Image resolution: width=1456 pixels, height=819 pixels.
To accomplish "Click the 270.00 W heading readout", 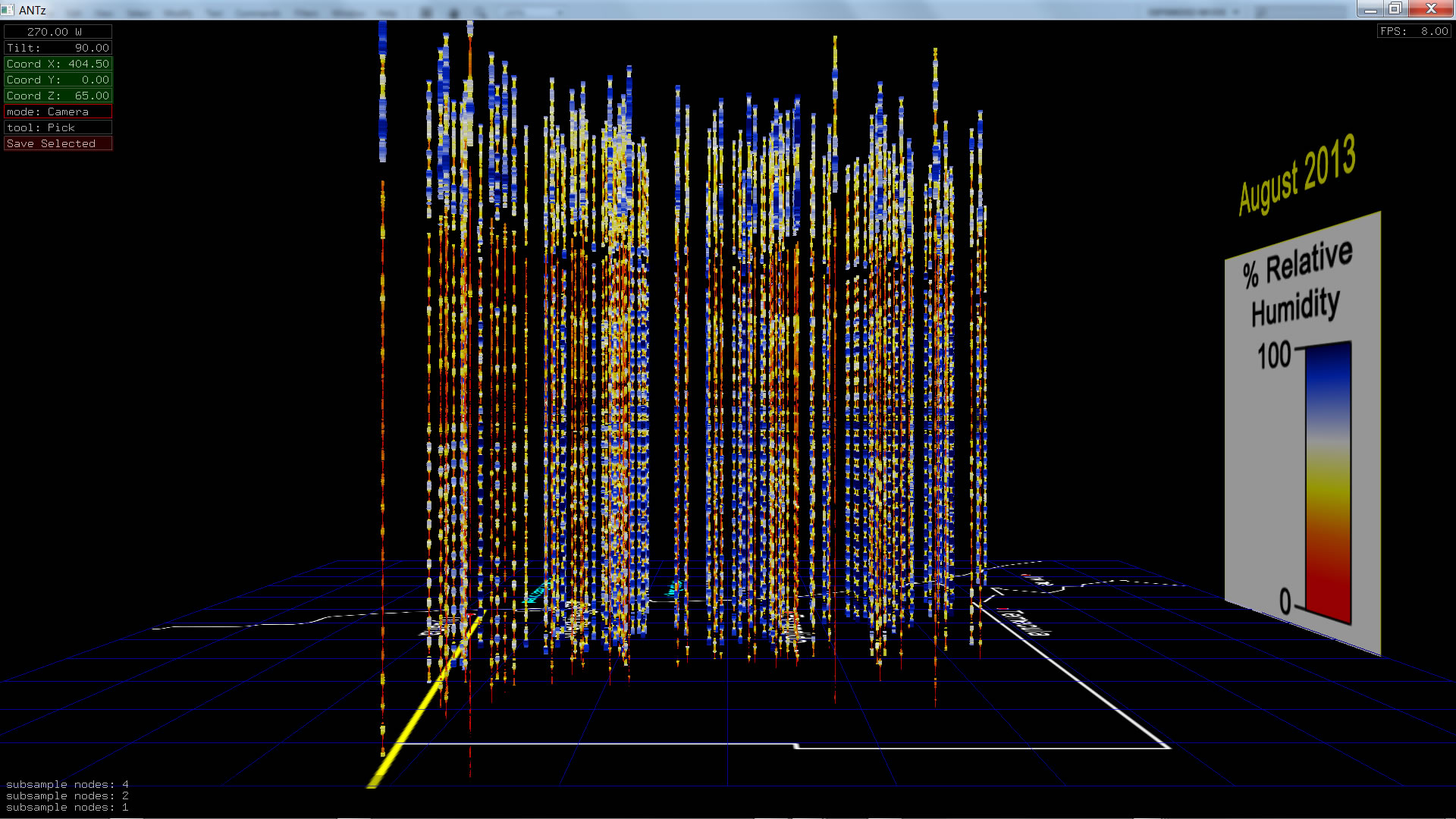I will point(58,32).
